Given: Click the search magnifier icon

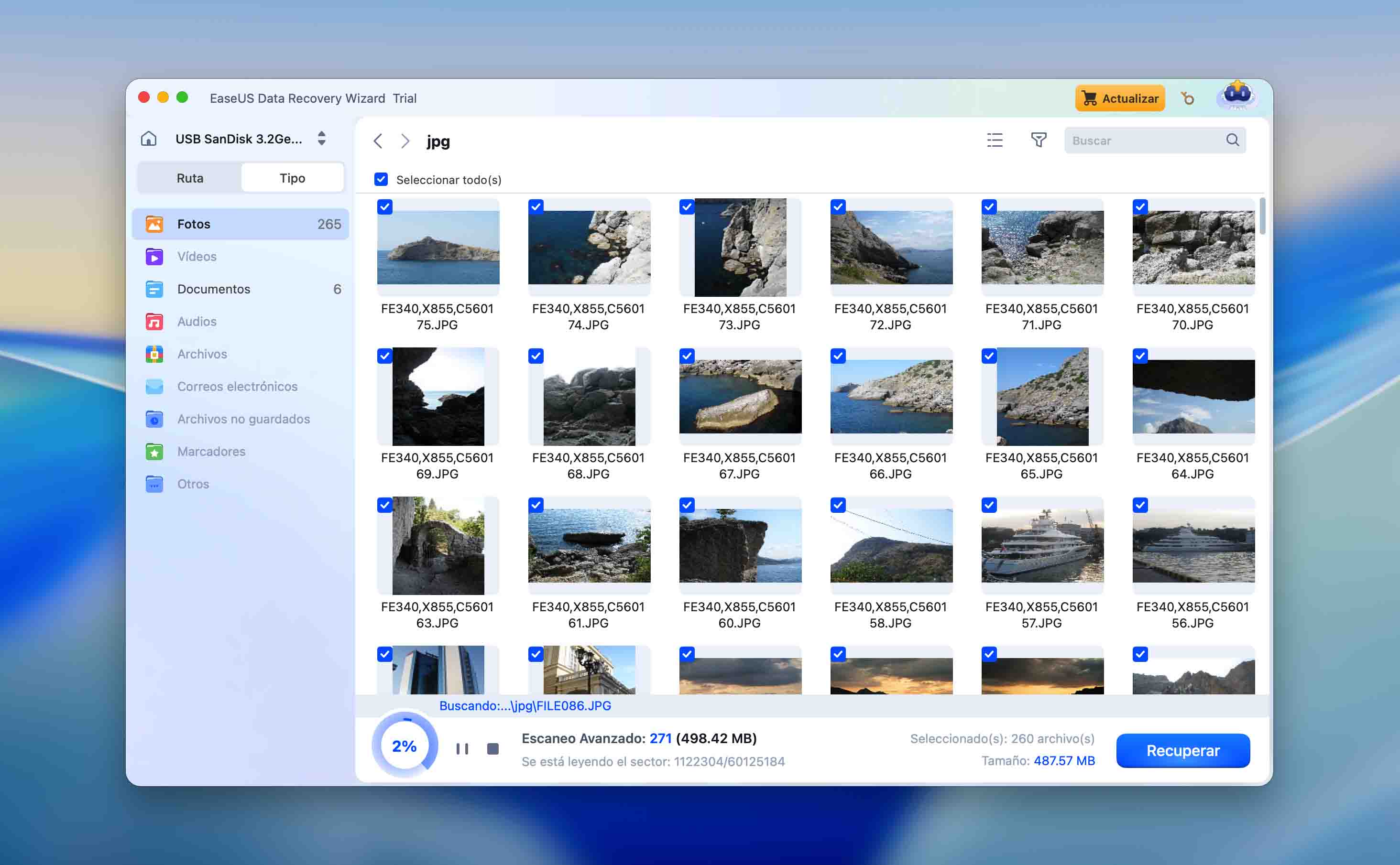Looking at the screenshot, I should [1232, 140].
